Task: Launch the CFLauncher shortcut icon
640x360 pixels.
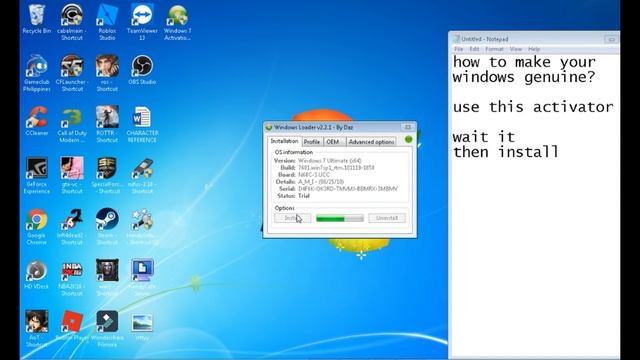Action: point(72,67)
